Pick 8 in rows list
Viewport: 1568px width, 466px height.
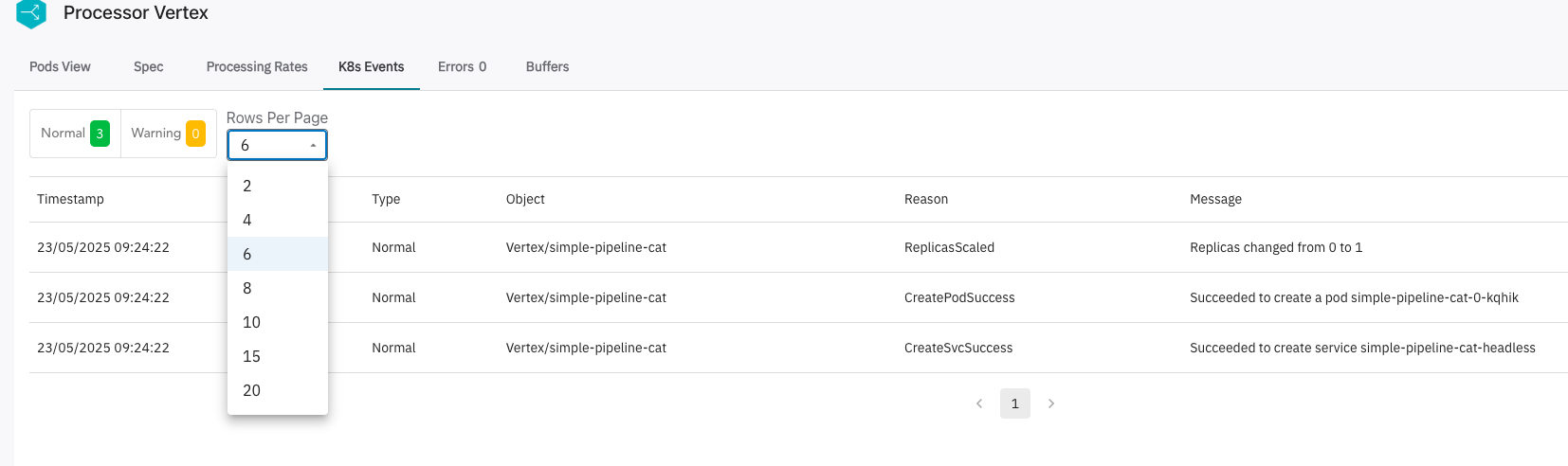pos(278,288)
